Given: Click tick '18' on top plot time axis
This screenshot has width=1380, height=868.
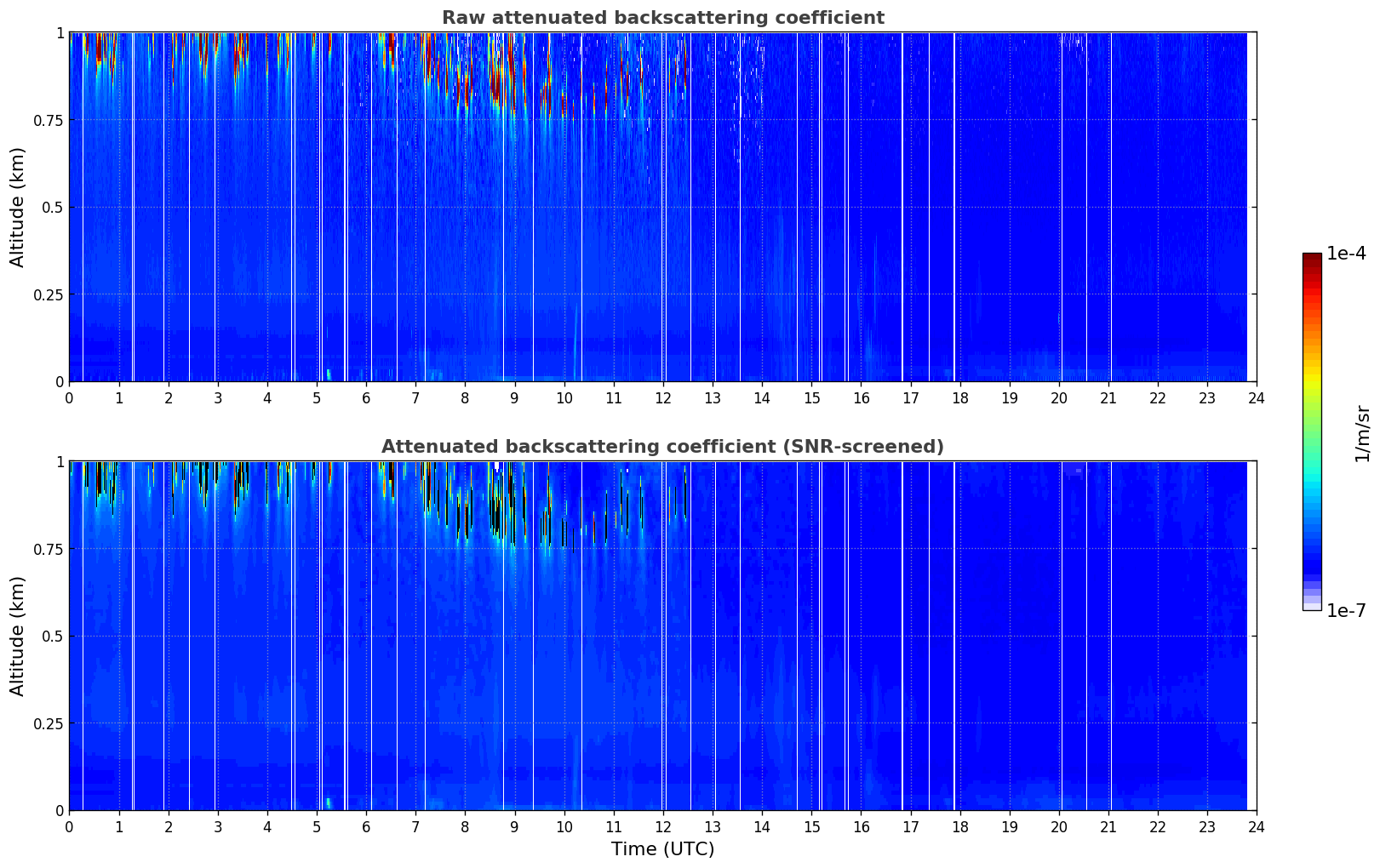Looking at the screenshot, I should (959, 398).
